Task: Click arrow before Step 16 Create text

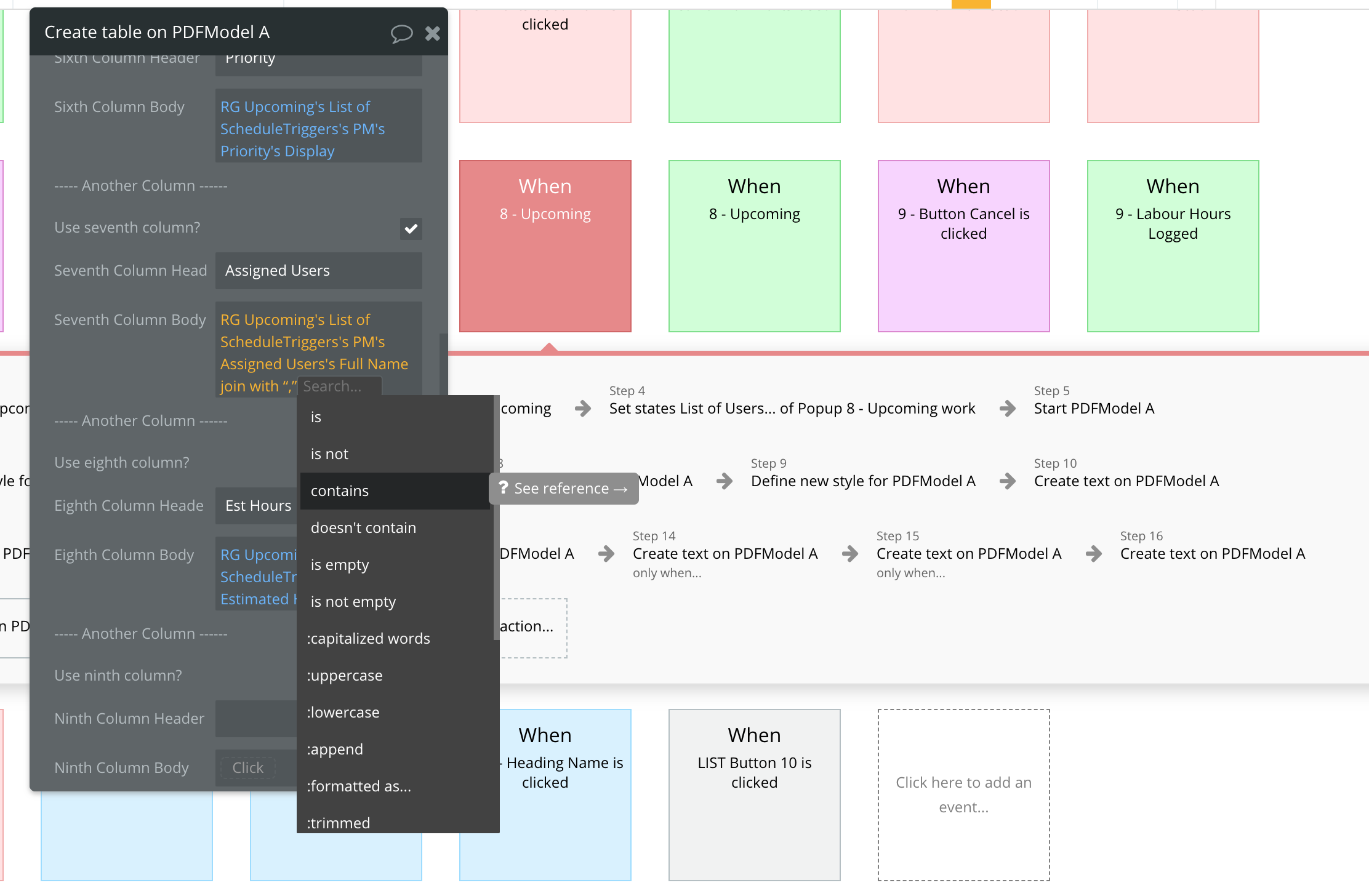Action: (x=1094, y=554)
